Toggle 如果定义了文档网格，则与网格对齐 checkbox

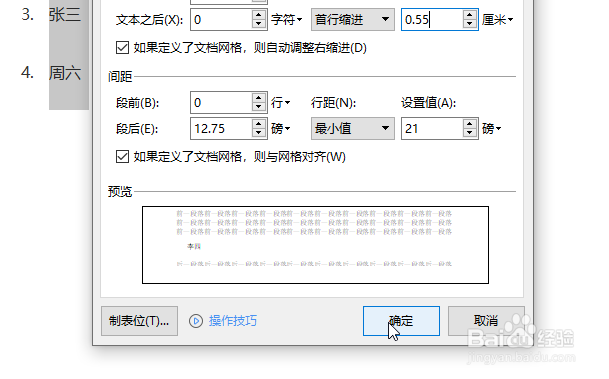122,157
